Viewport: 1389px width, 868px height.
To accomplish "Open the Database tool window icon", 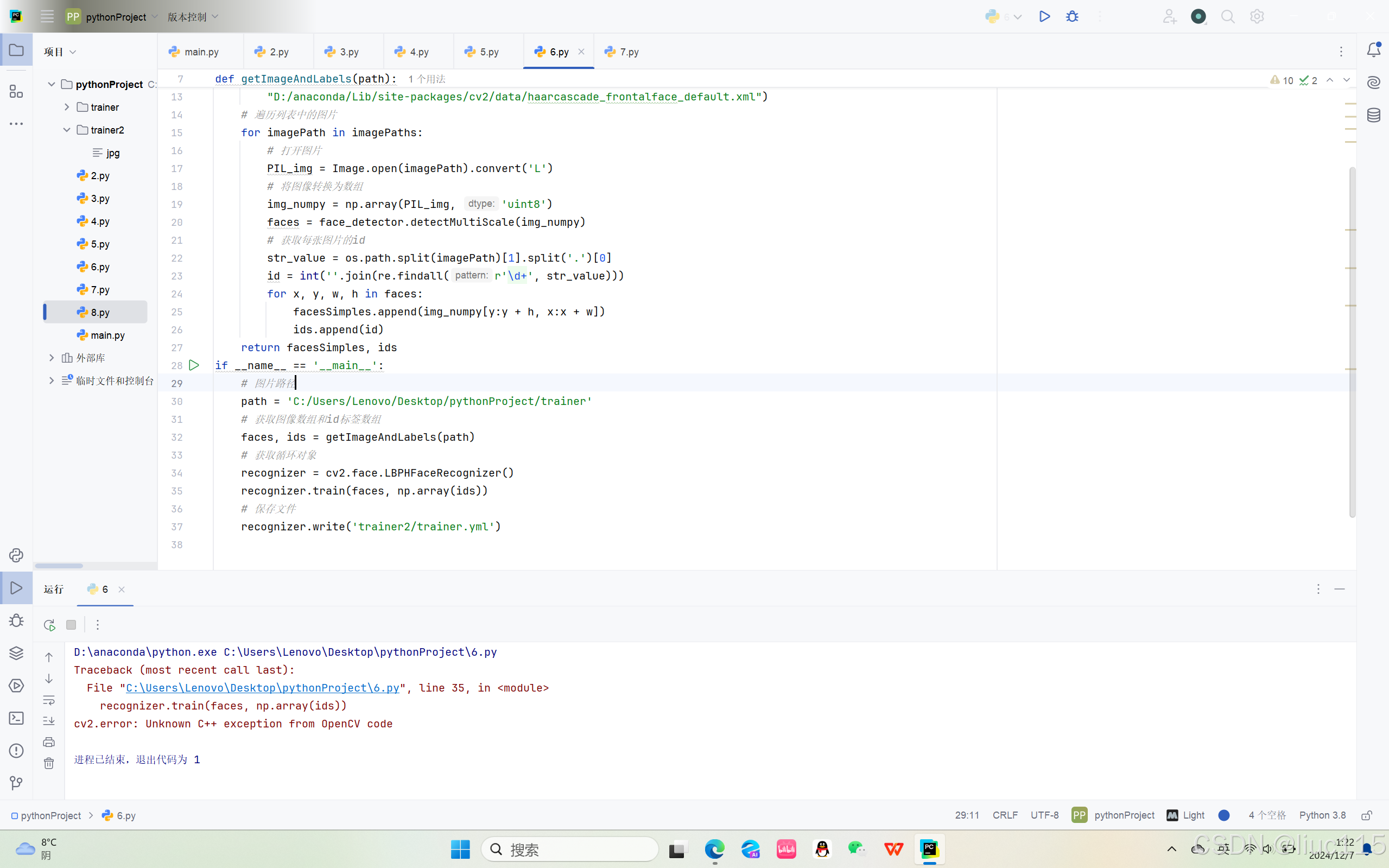I will (1373, 116).
